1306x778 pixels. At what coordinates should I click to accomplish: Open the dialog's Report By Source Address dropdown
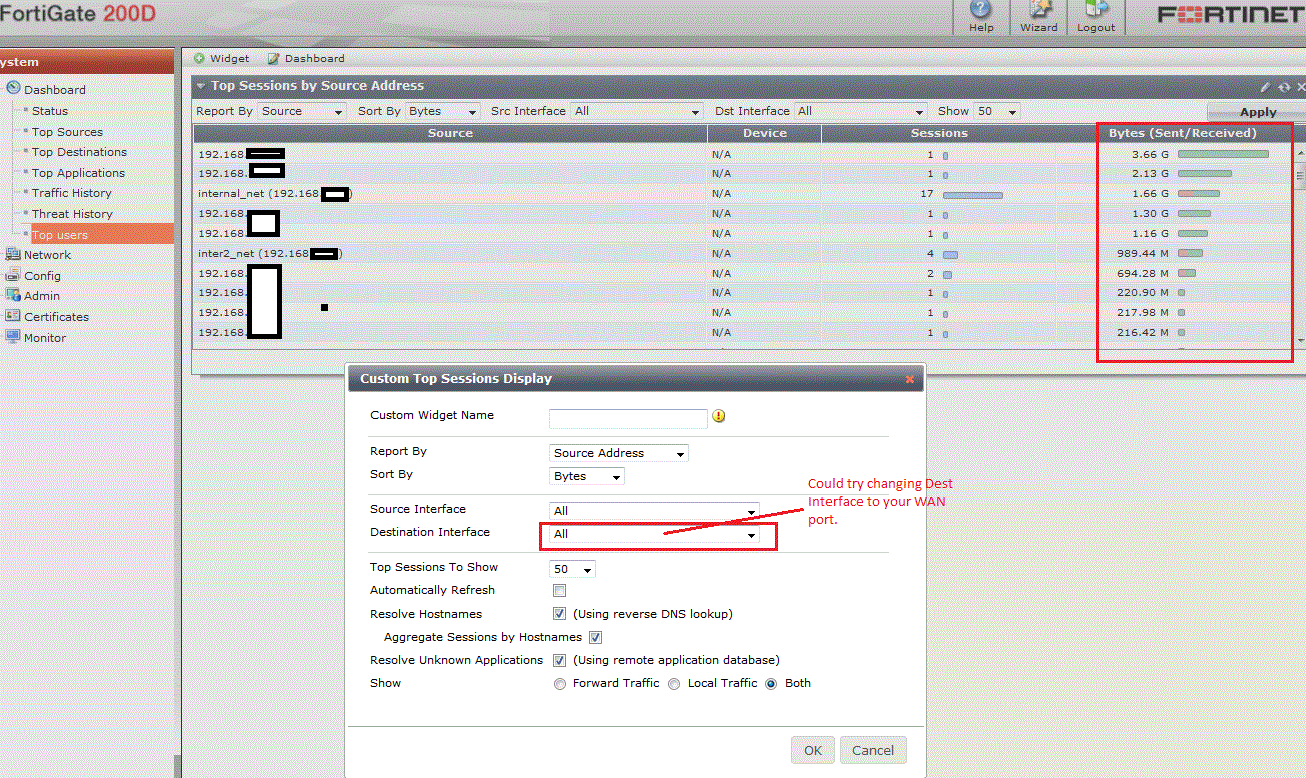619,453
